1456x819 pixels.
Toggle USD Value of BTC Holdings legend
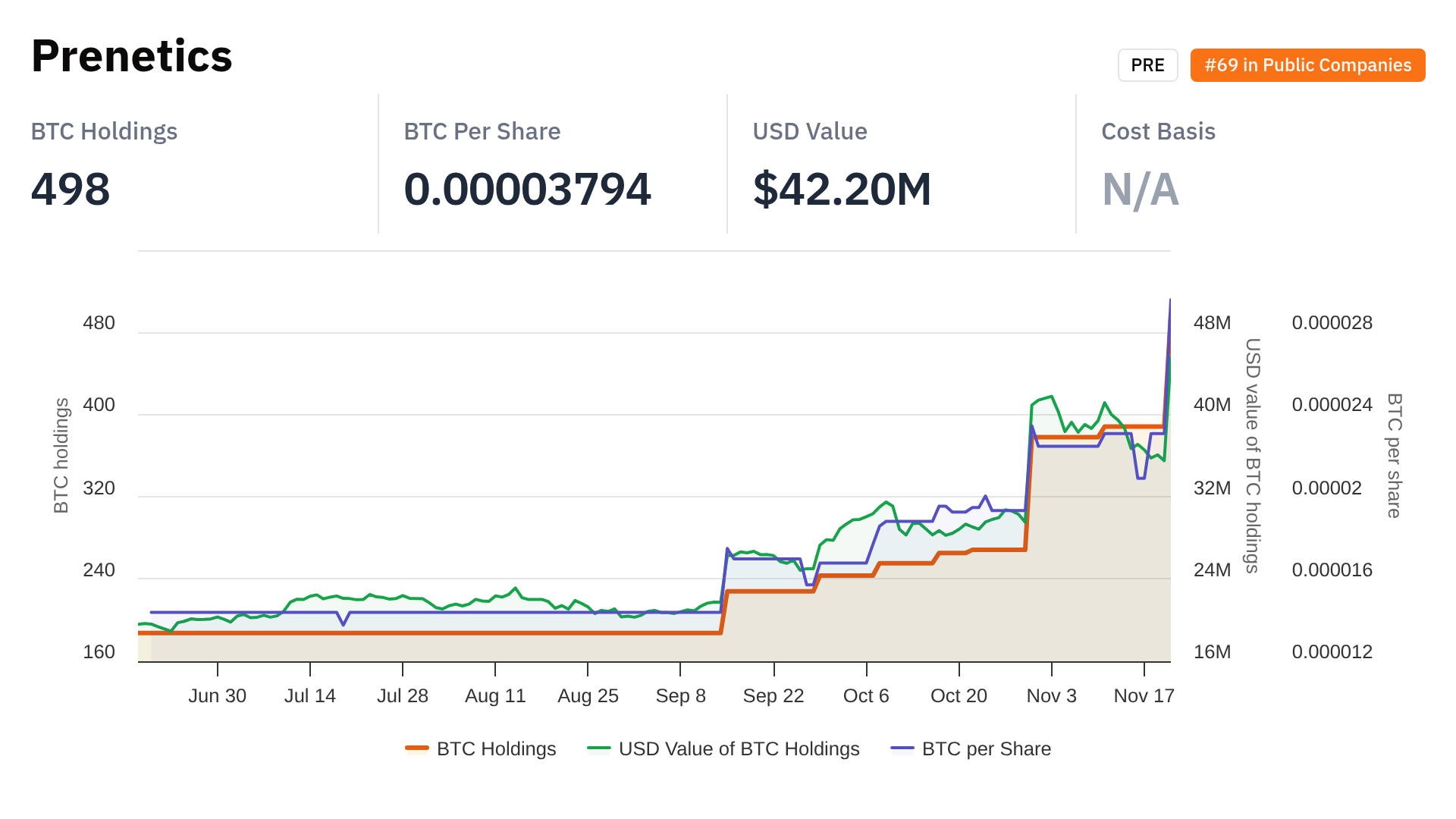[x=739, y=748]
